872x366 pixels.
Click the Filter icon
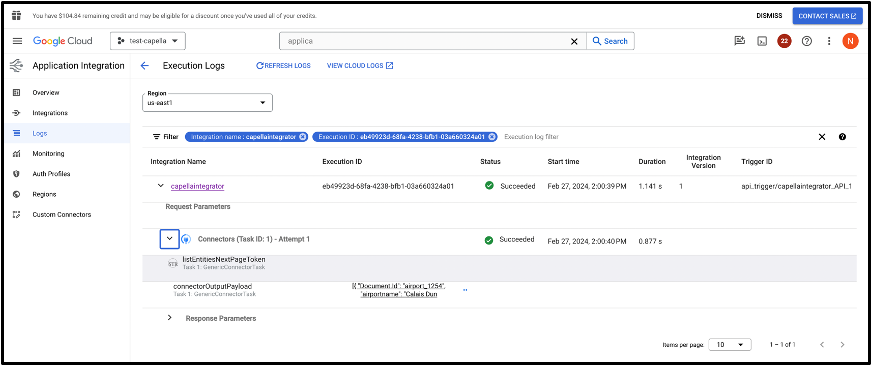(156, 137)
